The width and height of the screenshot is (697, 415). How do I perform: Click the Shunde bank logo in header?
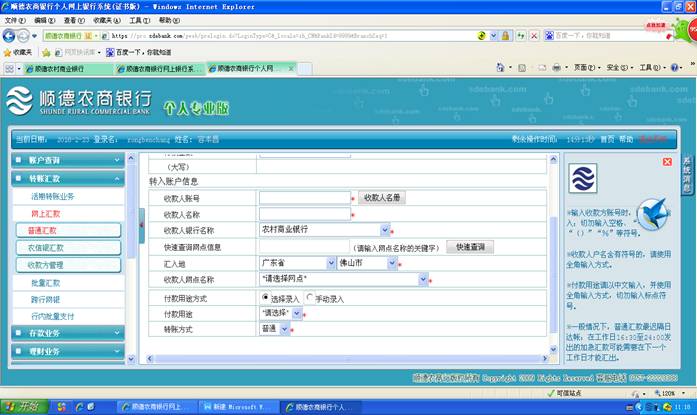click(x=80, y=101)
